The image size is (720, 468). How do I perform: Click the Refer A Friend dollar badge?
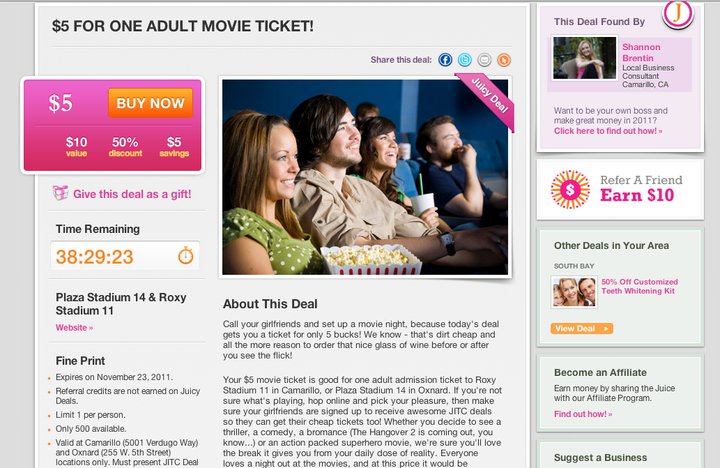coord(570,189)
